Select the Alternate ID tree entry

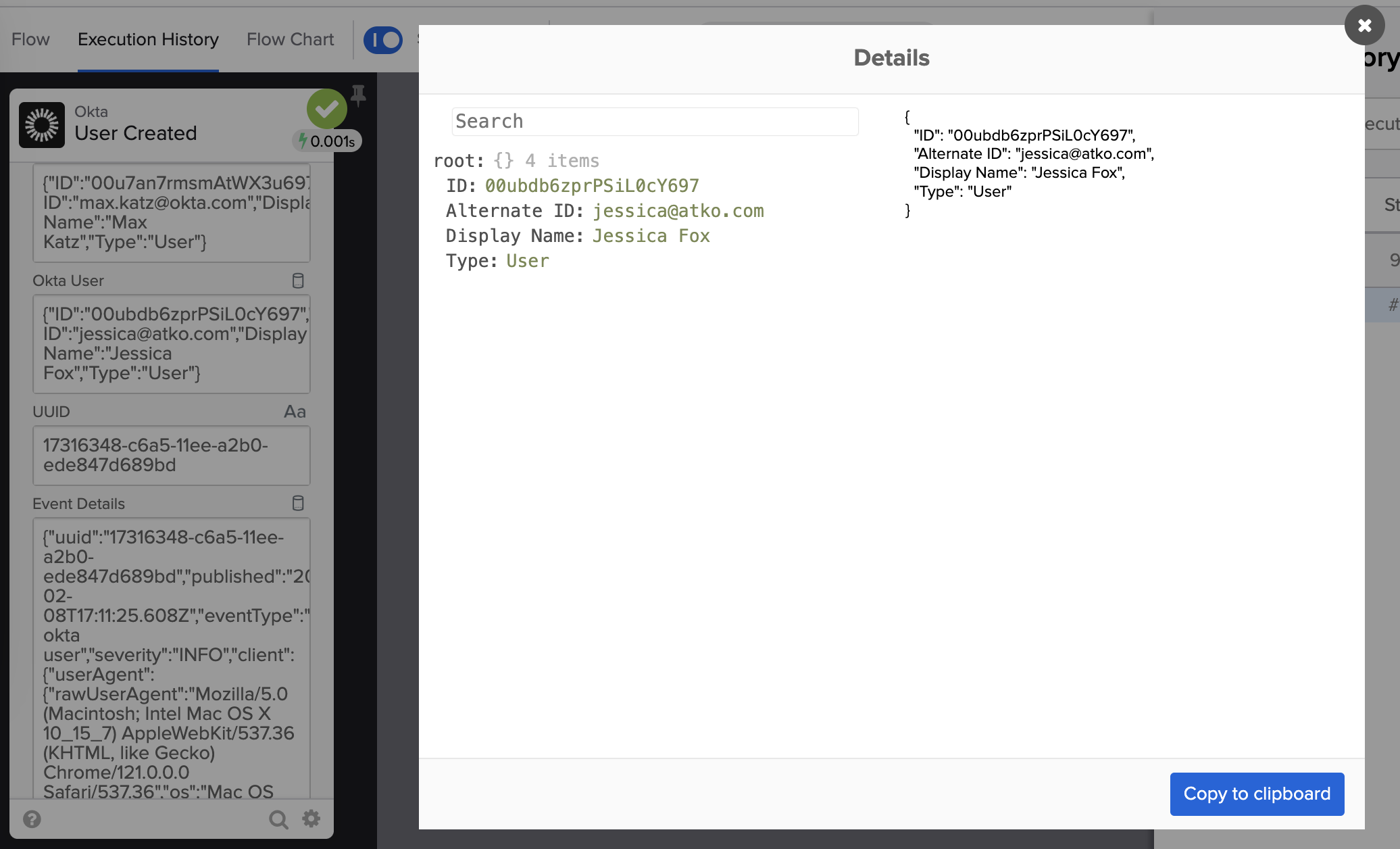tap(514, 211)
